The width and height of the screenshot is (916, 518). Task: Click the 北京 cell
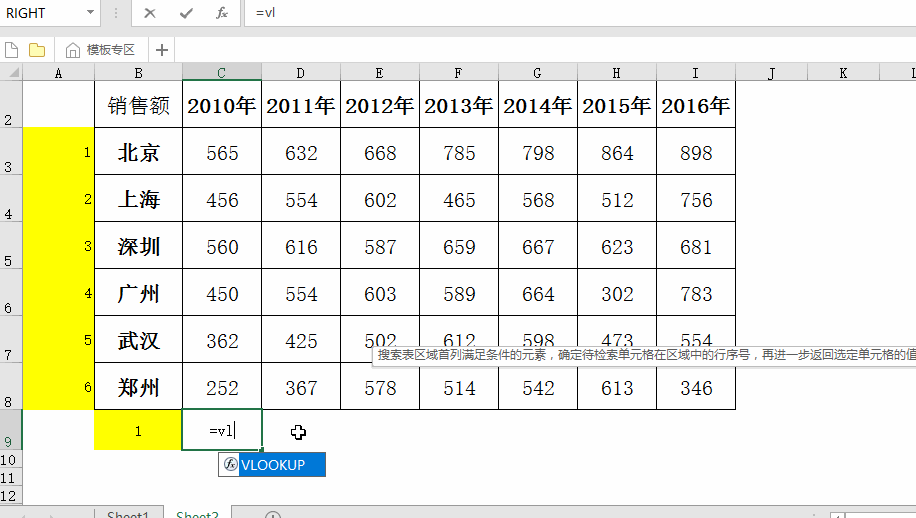click(x=138, y=153)
